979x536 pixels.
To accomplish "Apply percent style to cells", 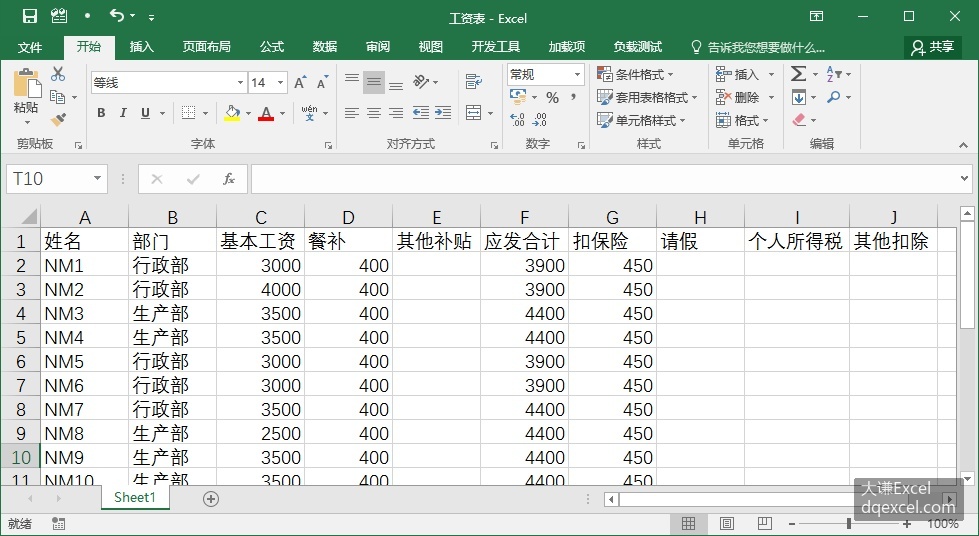I will [553, 97].
